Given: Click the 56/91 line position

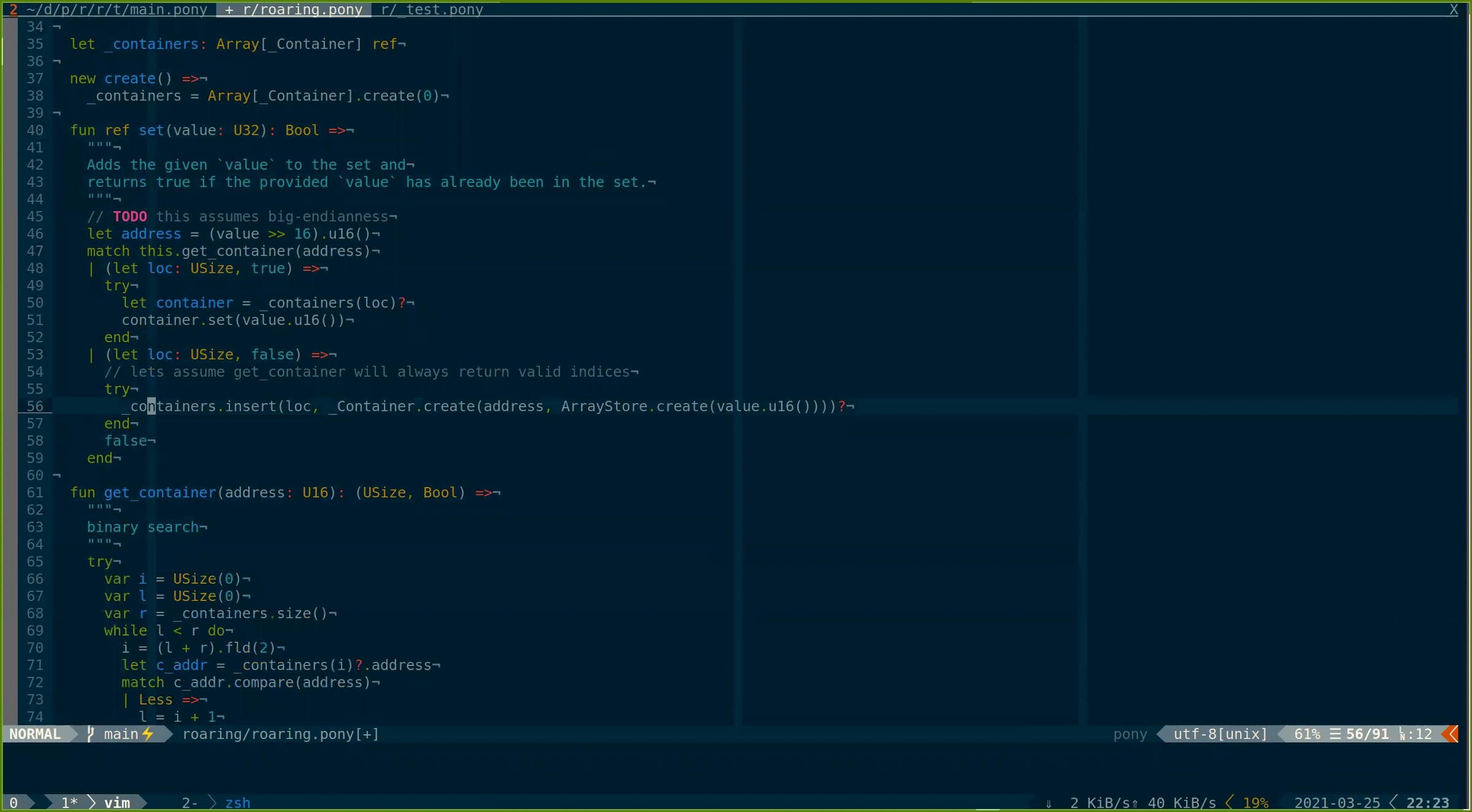Looking at the screenshot, I should [1367, 734].
